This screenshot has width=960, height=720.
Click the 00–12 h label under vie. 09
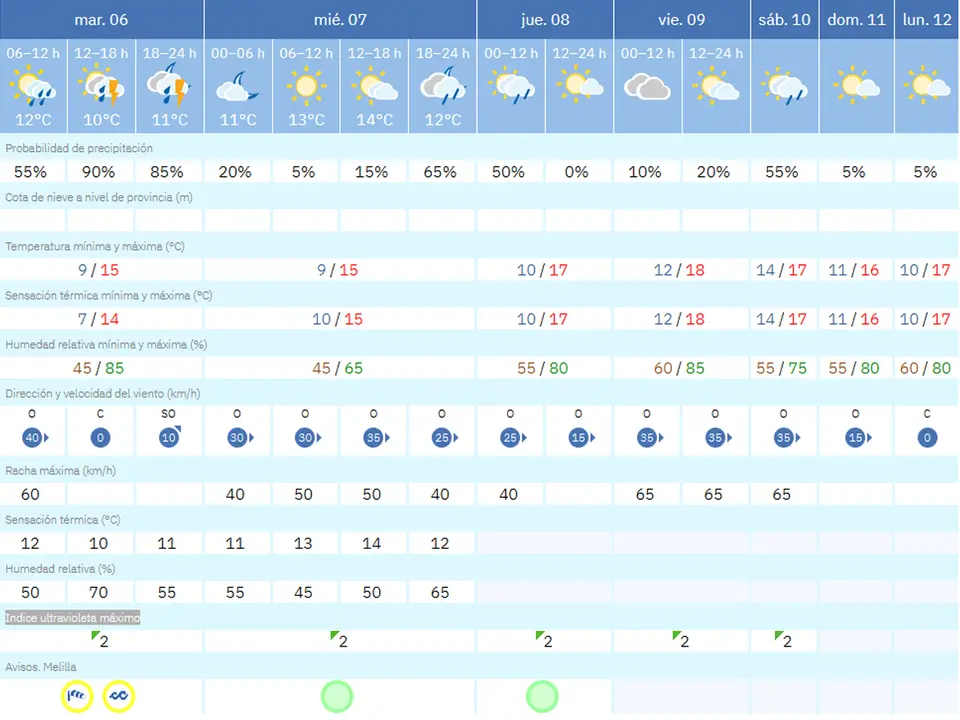tap(647, 54)
